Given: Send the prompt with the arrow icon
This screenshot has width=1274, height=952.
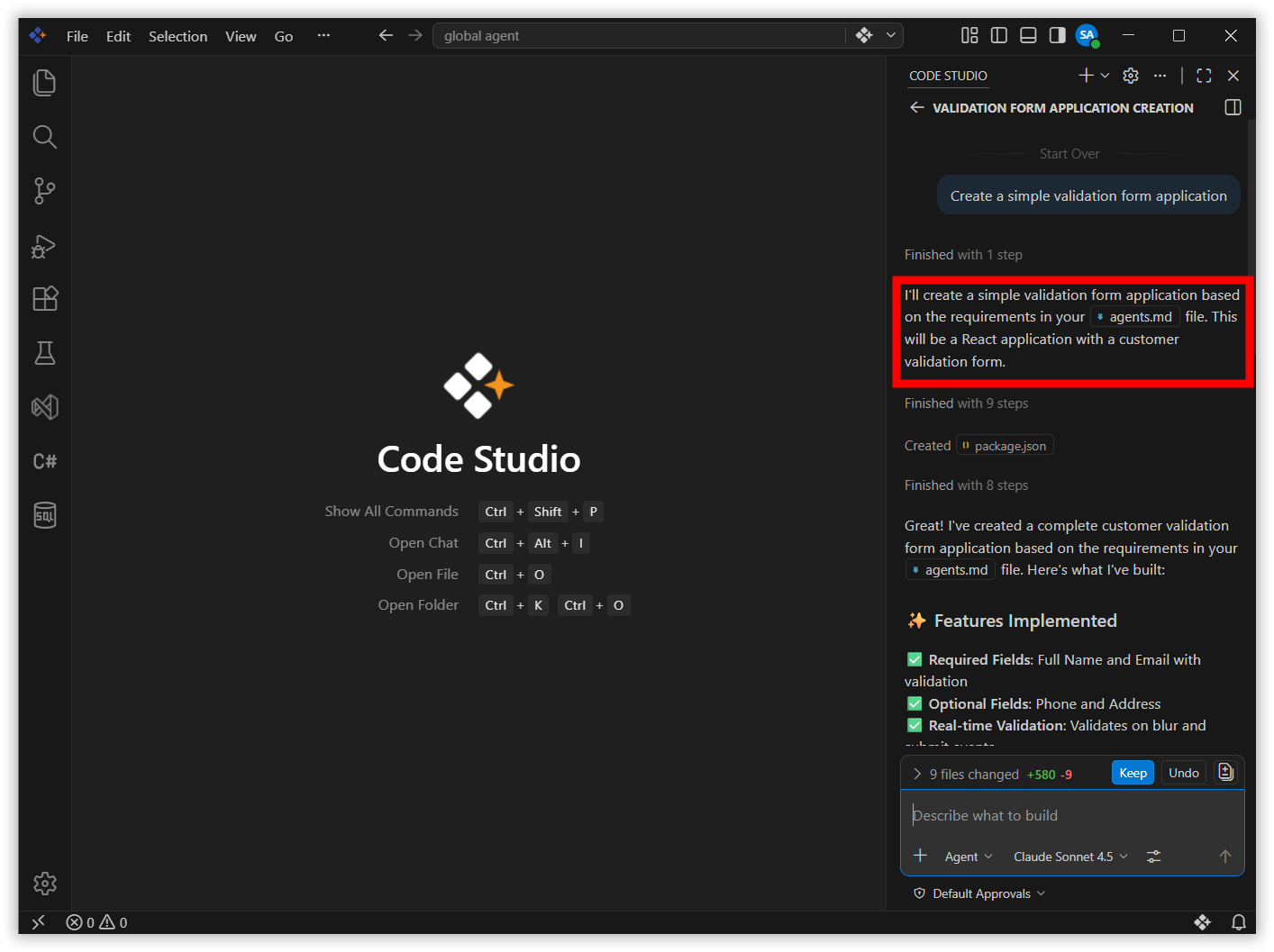Looking at the screenshot, I should coord(1224,857).
